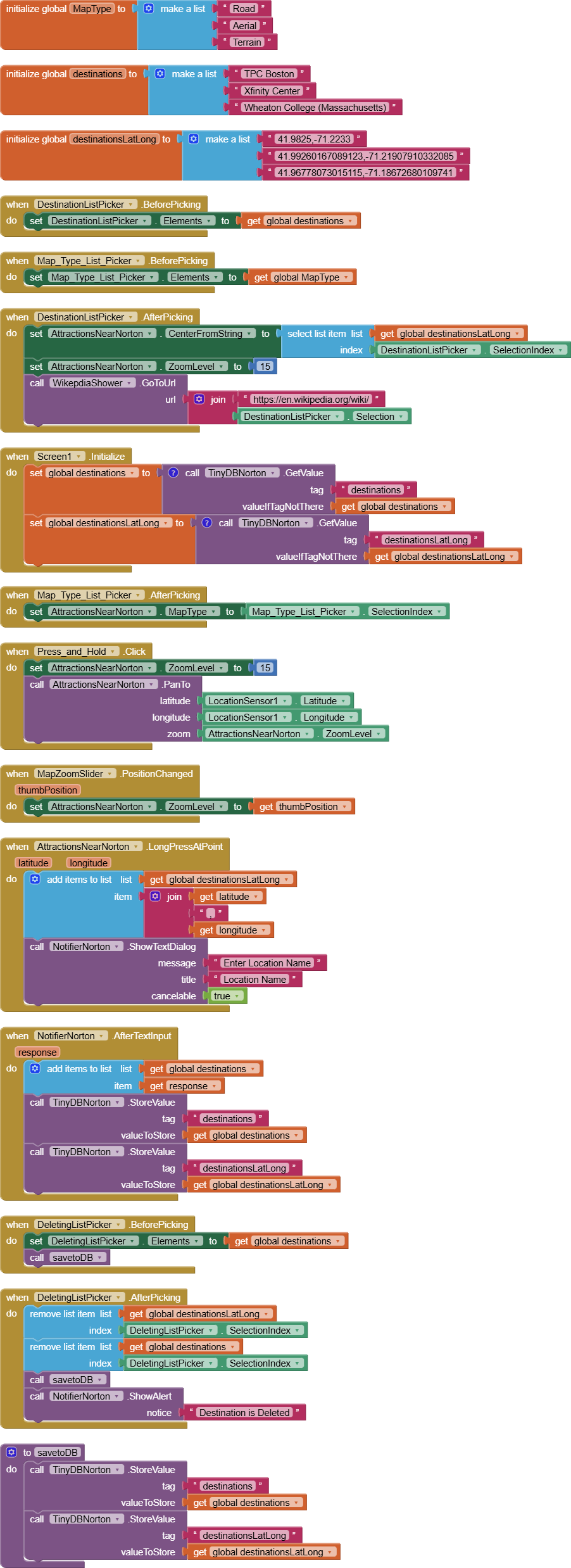
Task: Click gear icon on latitude longitude join block
Action: pos(156,897)
